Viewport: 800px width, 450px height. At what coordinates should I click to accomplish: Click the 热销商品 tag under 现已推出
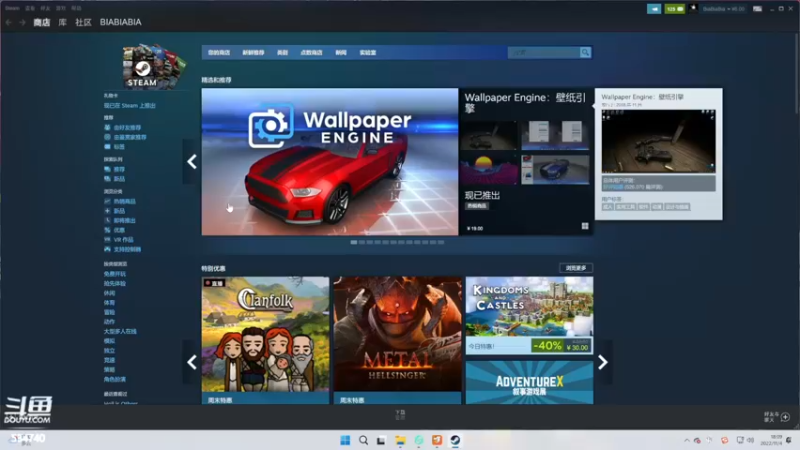pos(477,206)
